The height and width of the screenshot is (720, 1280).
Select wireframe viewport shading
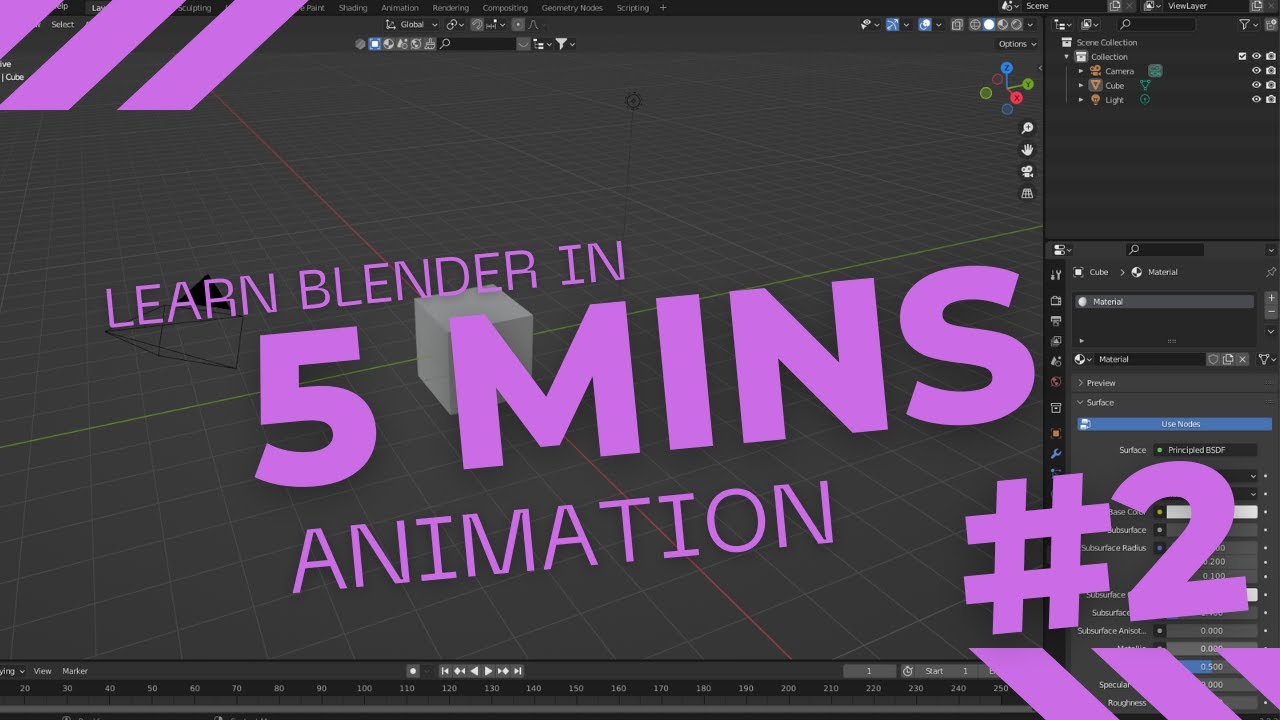(x=975, y=24)
